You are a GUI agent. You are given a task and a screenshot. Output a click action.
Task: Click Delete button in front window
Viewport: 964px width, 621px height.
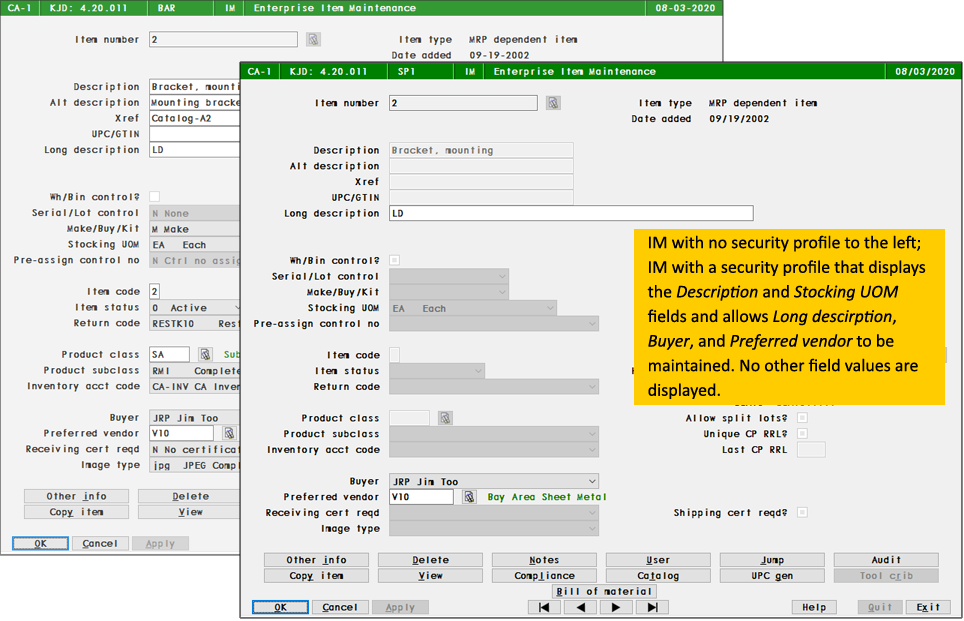[x=430, y=560]
